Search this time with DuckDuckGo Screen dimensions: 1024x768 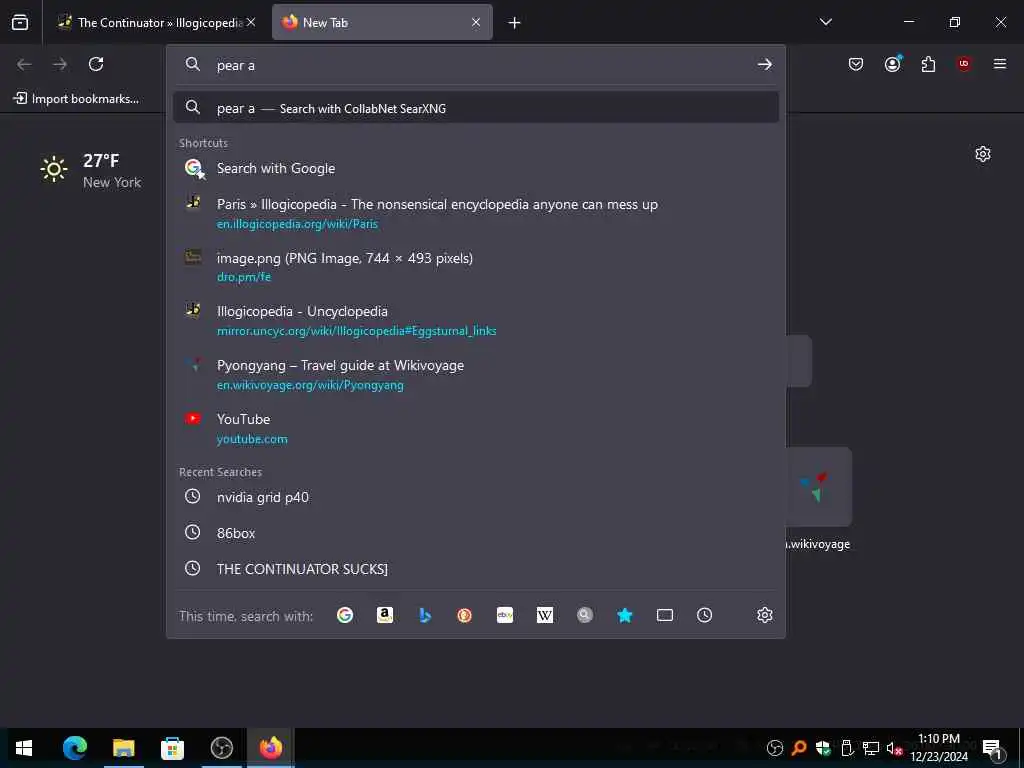tap(464, 615)
